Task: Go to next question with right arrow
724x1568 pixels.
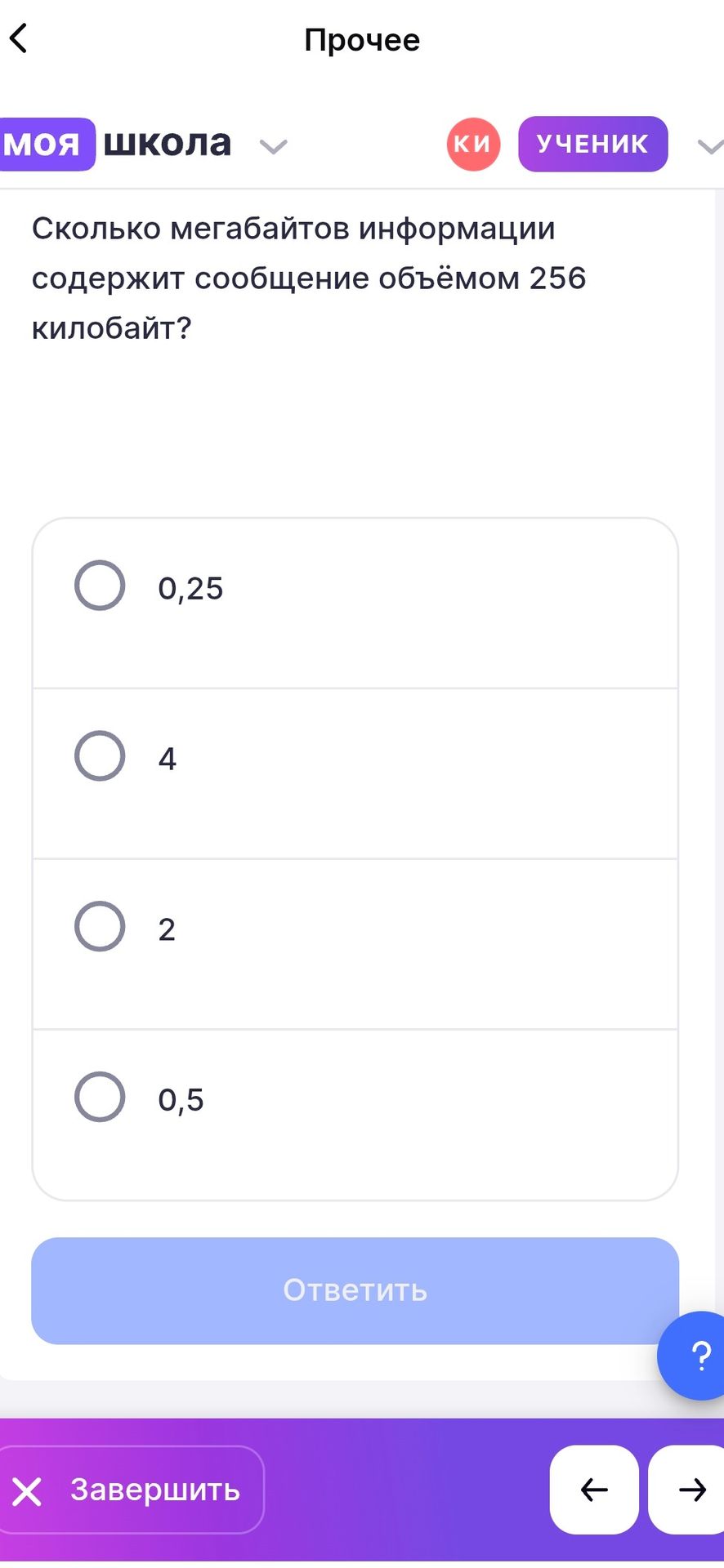Action: click(x=688, y=1490)
